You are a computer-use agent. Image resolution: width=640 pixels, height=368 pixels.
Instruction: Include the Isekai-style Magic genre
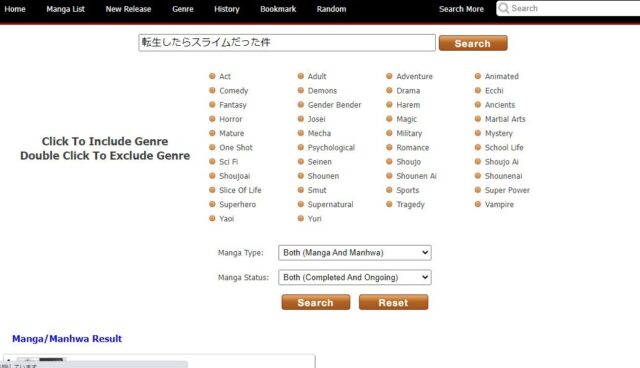[x=407, y=119]
